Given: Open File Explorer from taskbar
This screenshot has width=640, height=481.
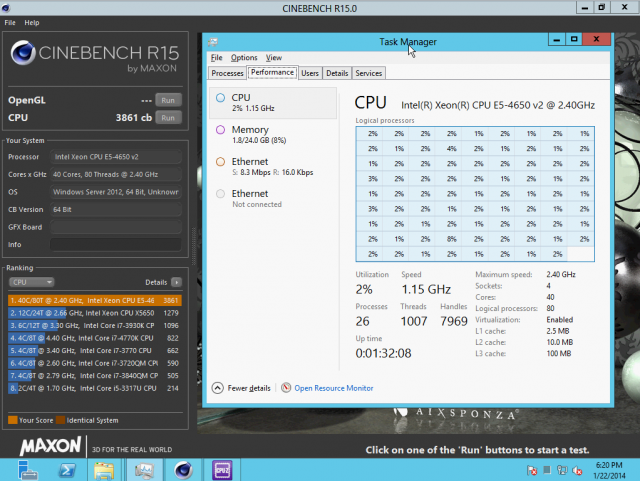Looking at the screenshot, I should (104, 470).
